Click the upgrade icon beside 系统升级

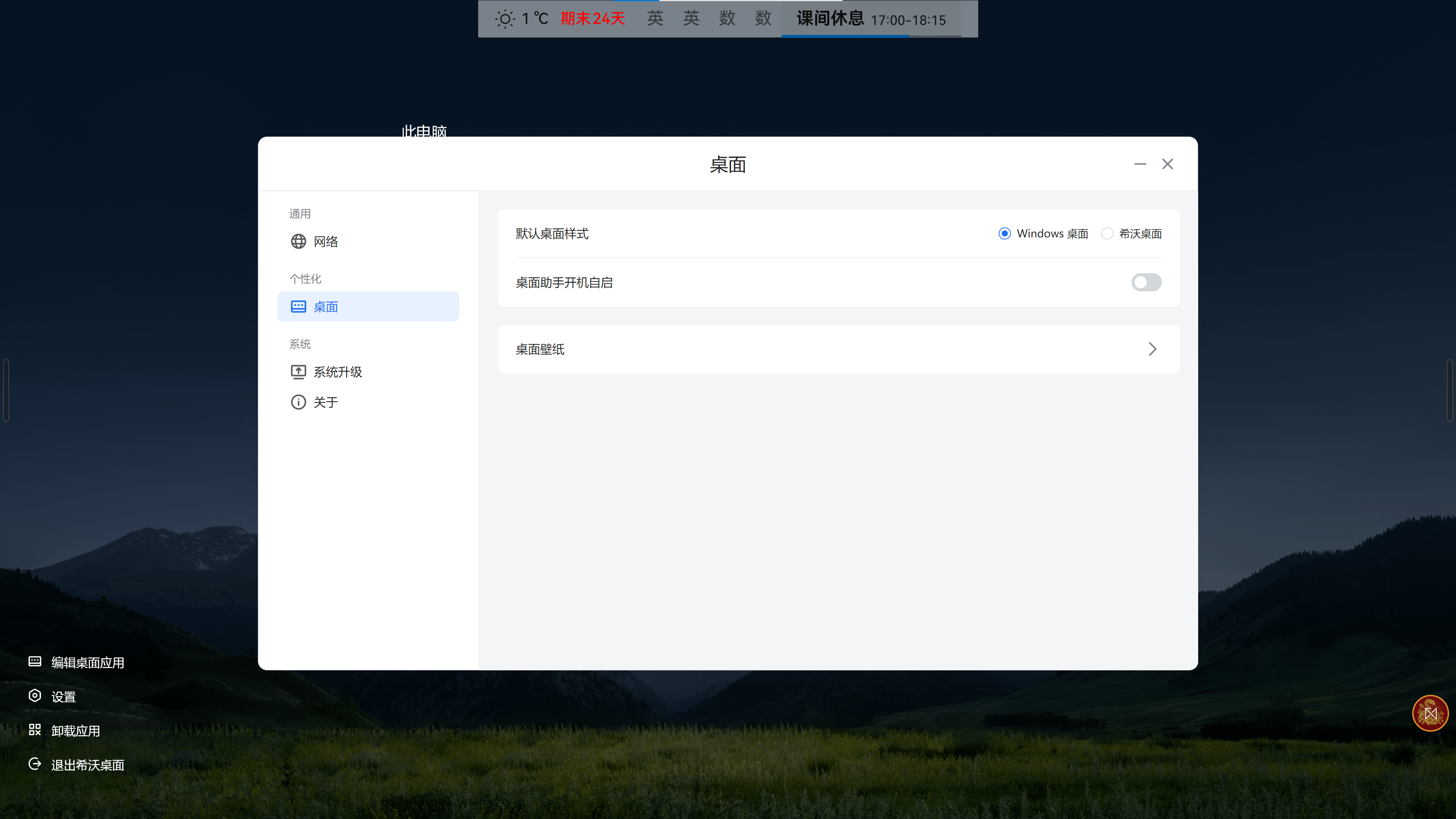click(x=298, y=372)
